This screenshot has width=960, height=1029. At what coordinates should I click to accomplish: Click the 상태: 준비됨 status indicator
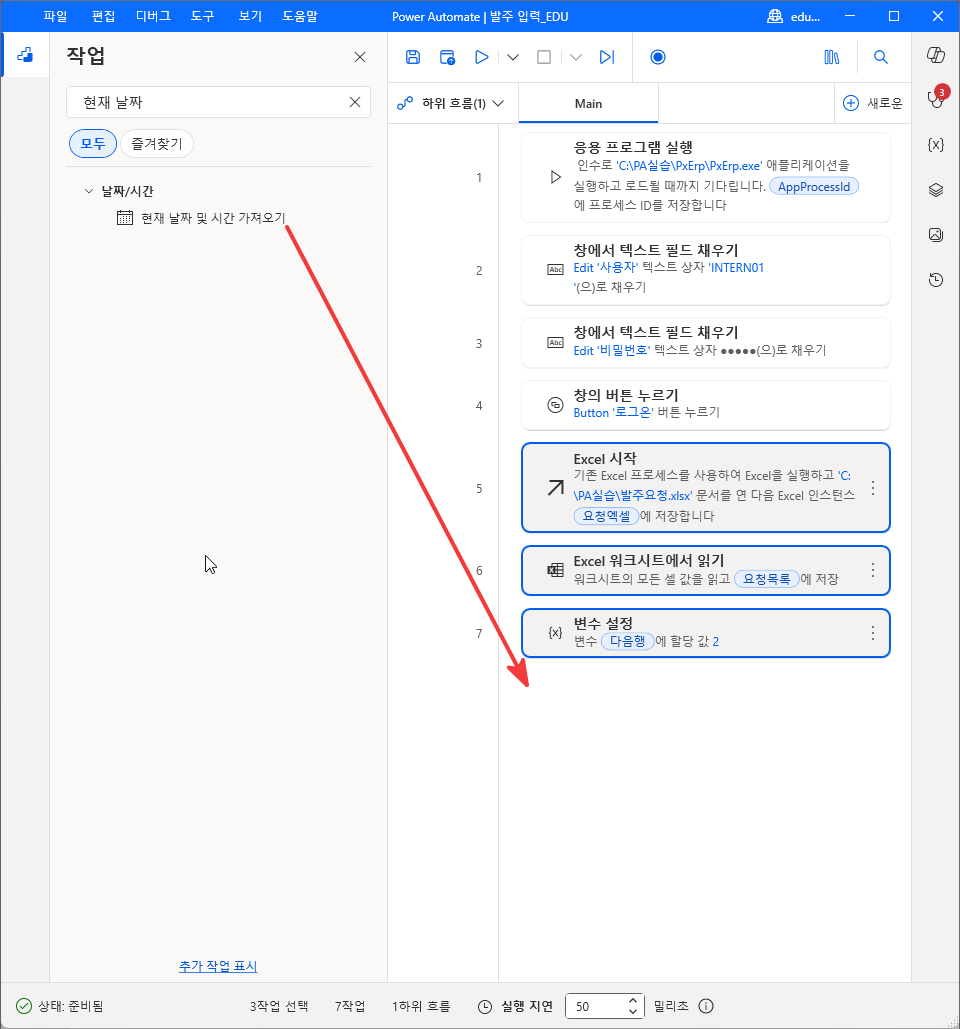coord(59,1006)
